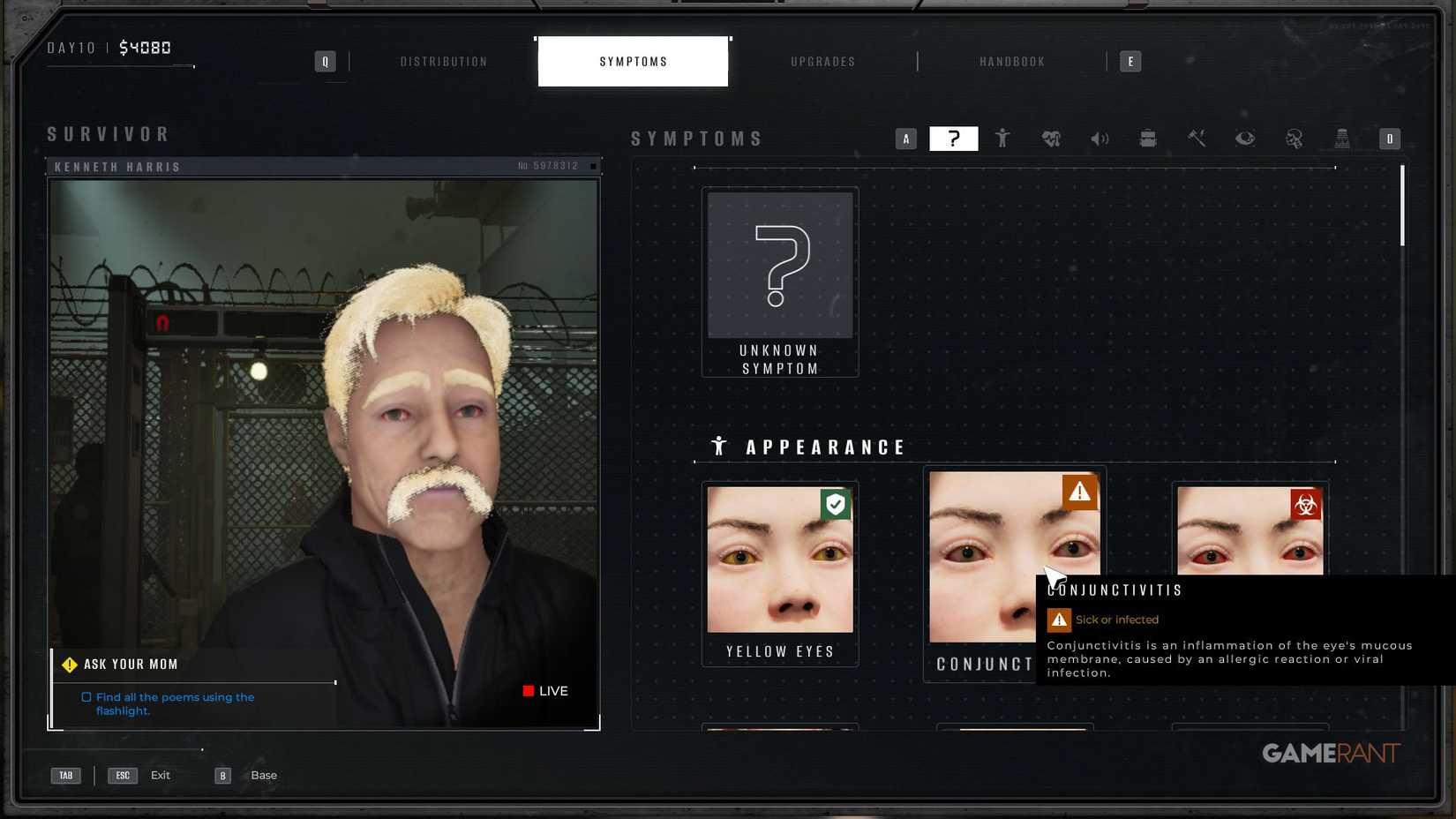Select the Unknown Symptom card
The width and height of the screenshot is (1456, 819).
tap(780, 281)
